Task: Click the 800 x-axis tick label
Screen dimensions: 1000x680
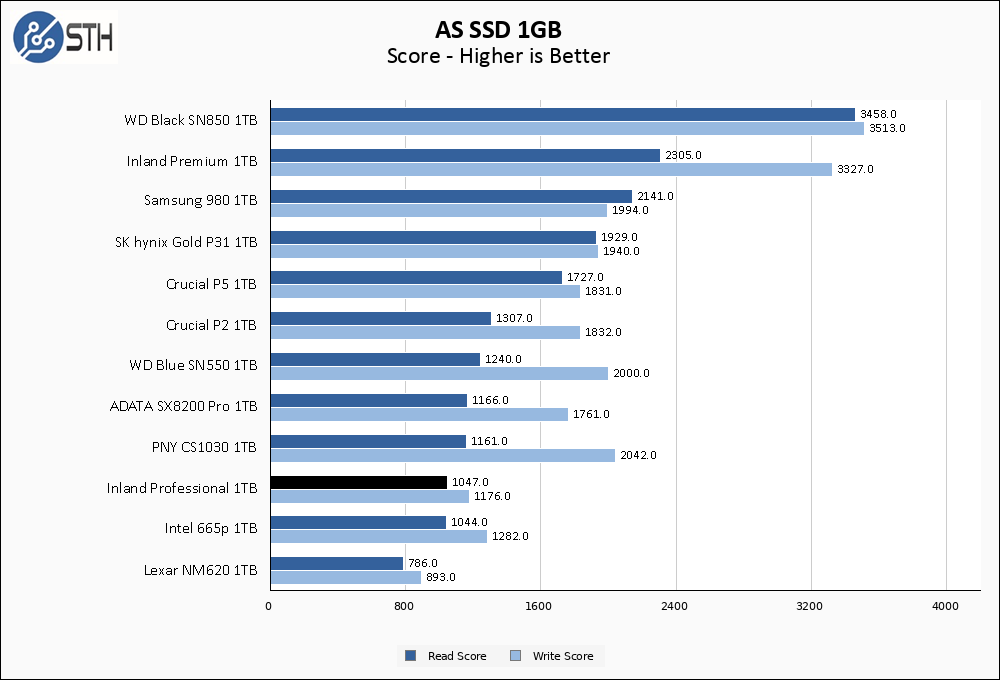Action: pyautogui.click(x=404, y=606)
